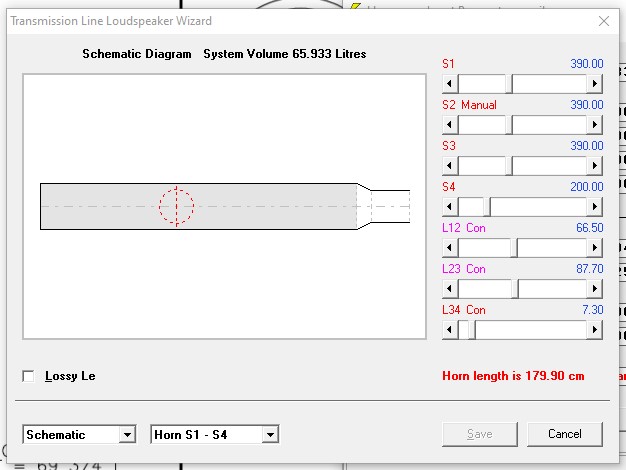Open the Schematic view dropdown
Image resolution: width=626 pixels, height=470 pixels.
[x=127, y=434]
